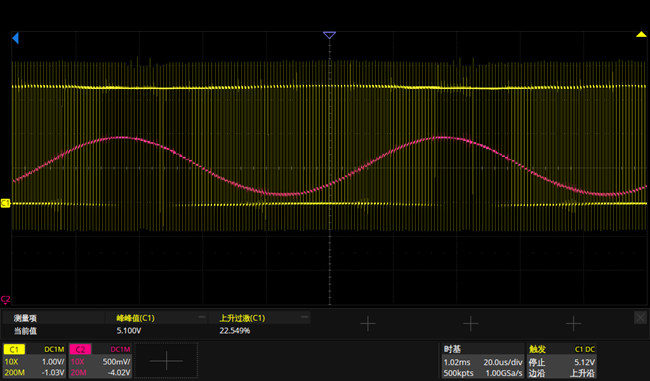The image size is (650, 381).
Task: Add a measurement in the third slot plus icon
Action: [368, 323]
